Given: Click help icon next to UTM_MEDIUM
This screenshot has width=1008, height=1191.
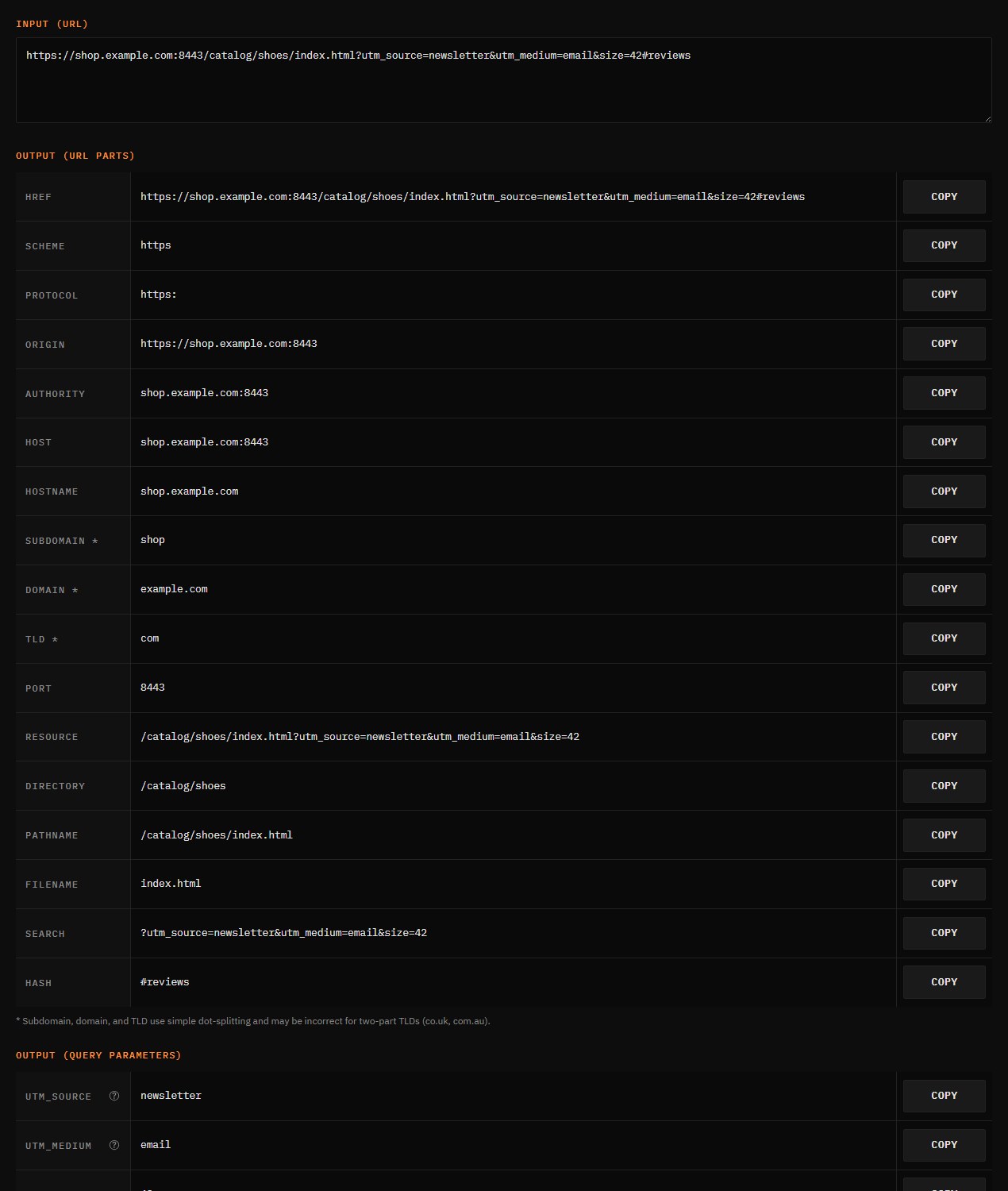Looking at the screenshot, I should [x=114, y=1145].
